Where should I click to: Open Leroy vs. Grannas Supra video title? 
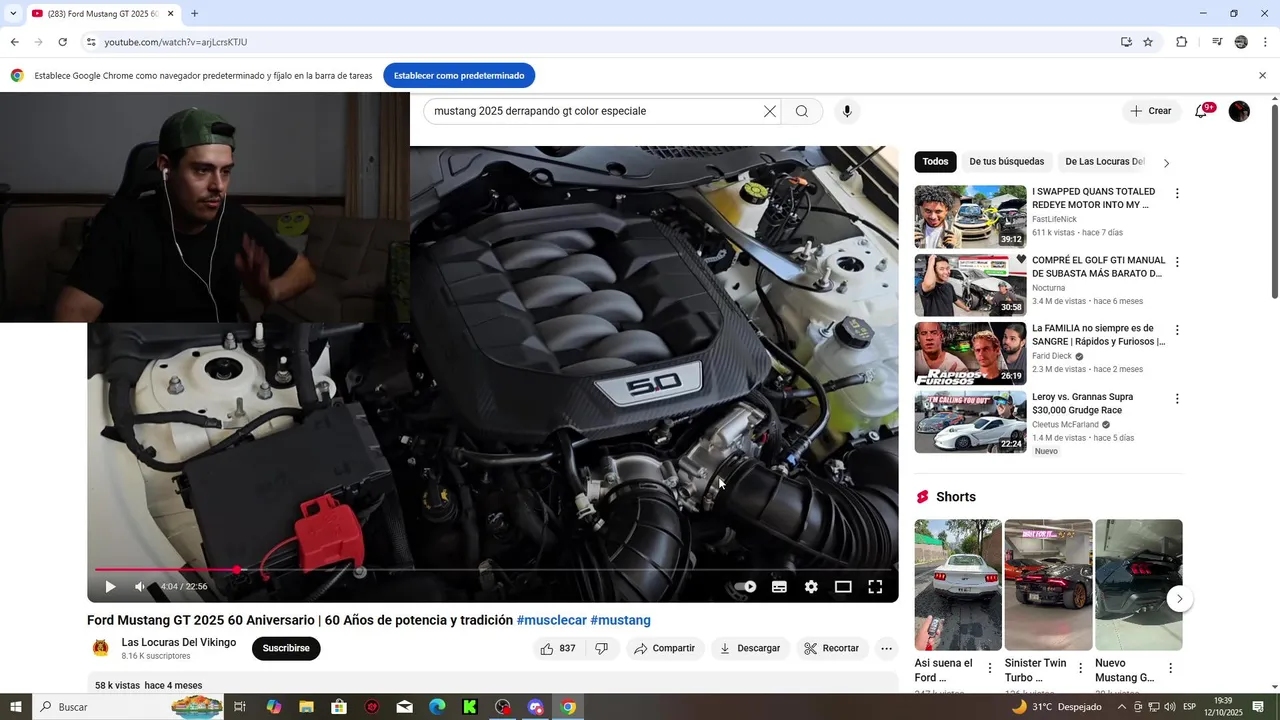(1083, 404)
